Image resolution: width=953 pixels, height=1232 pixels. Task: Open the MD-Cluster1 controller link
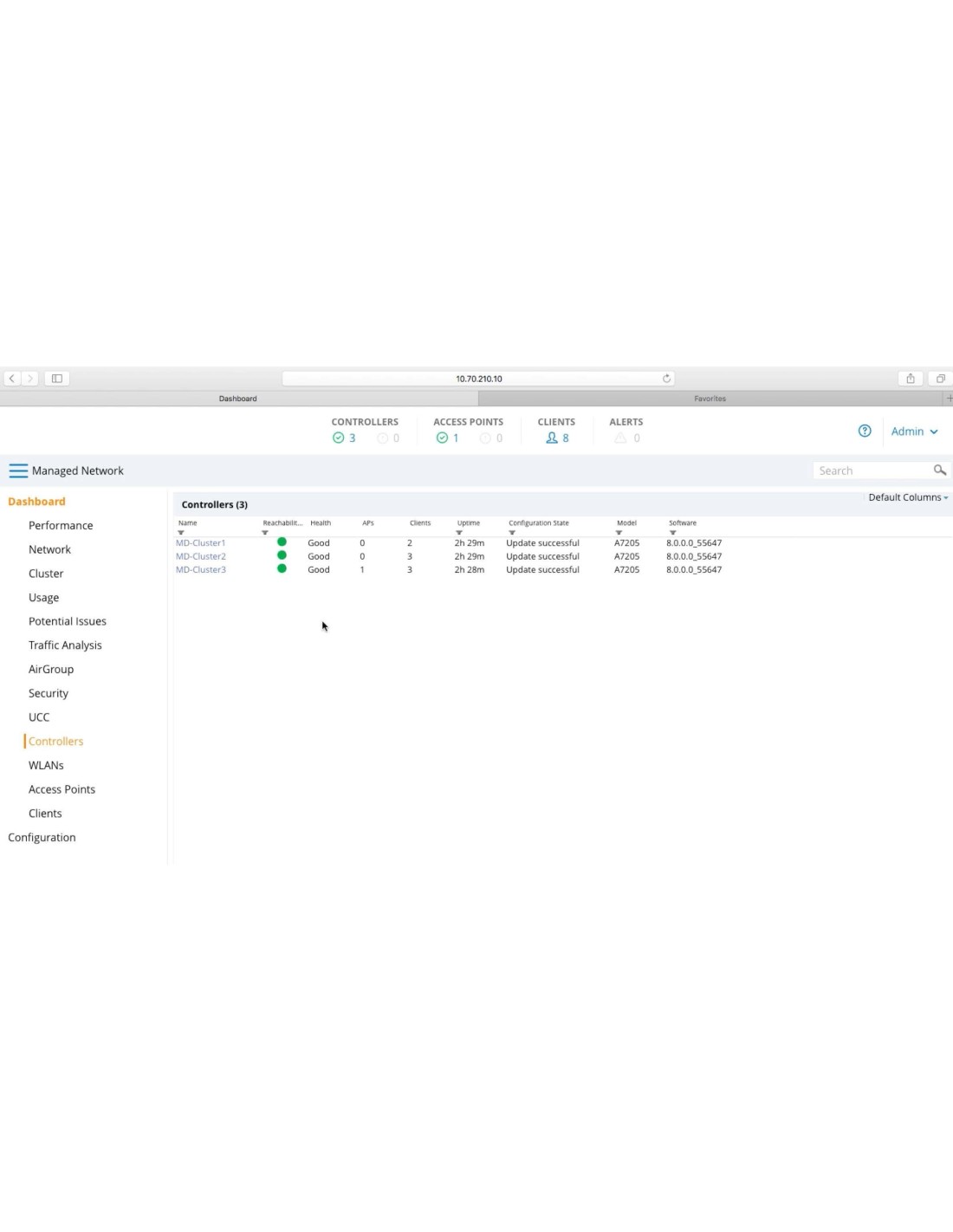coord(200,543)
